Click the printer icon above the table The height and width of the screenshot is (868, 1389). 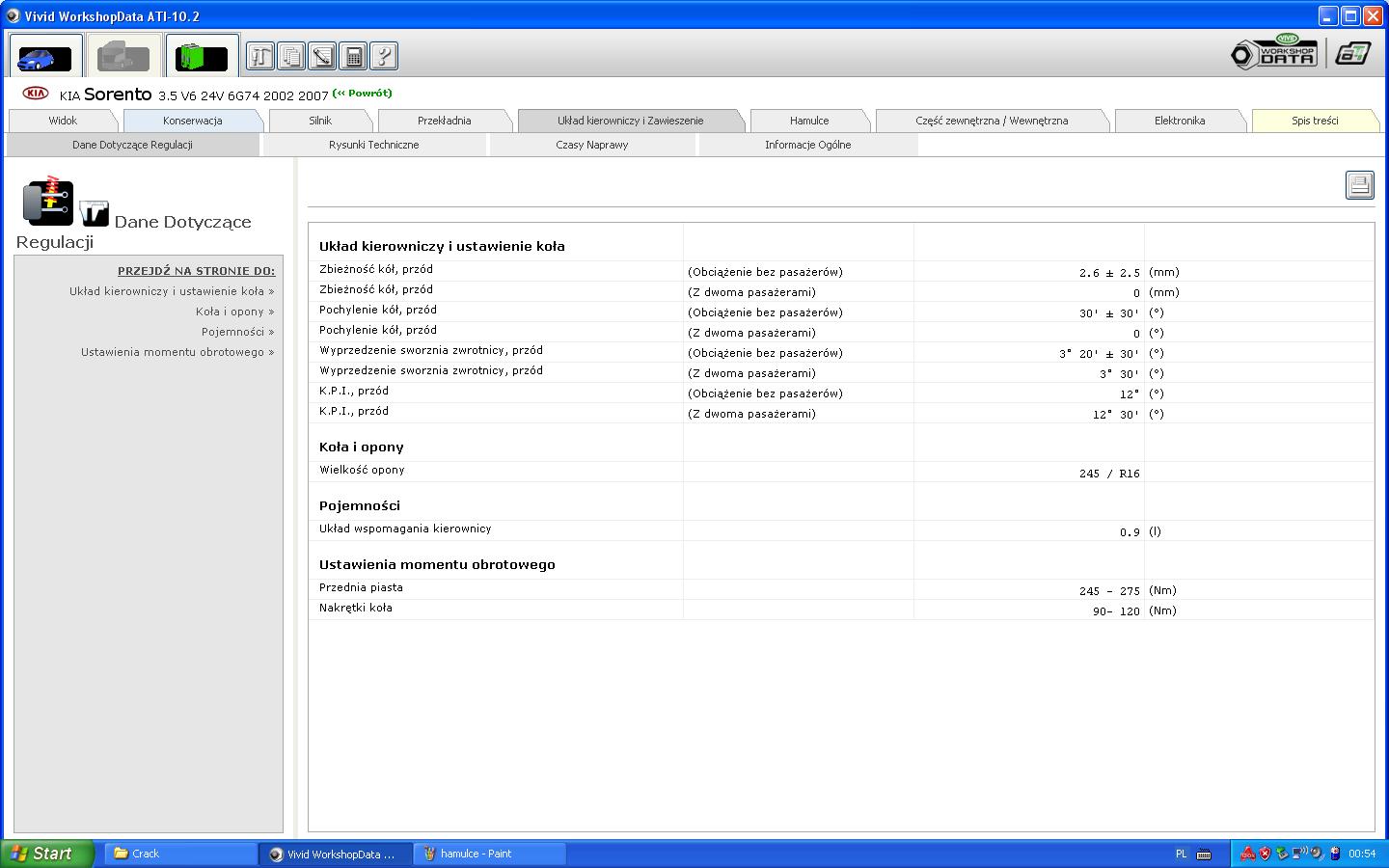coord(1360,185)
